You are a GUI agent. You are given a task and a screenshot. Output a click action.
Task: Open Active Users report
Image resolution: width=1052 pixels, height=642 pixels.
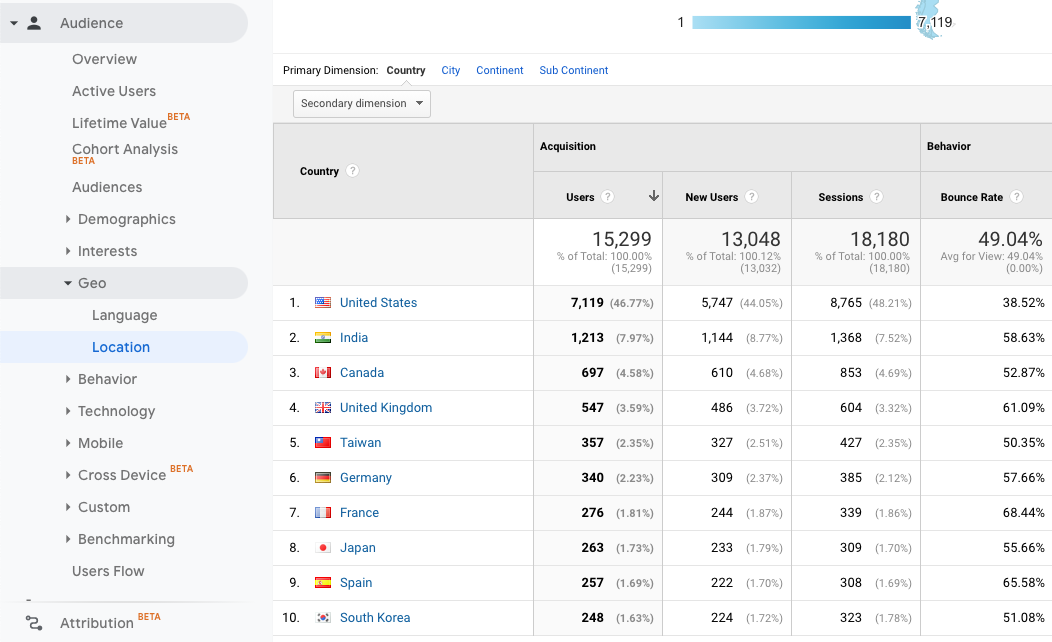pos(114,91)
